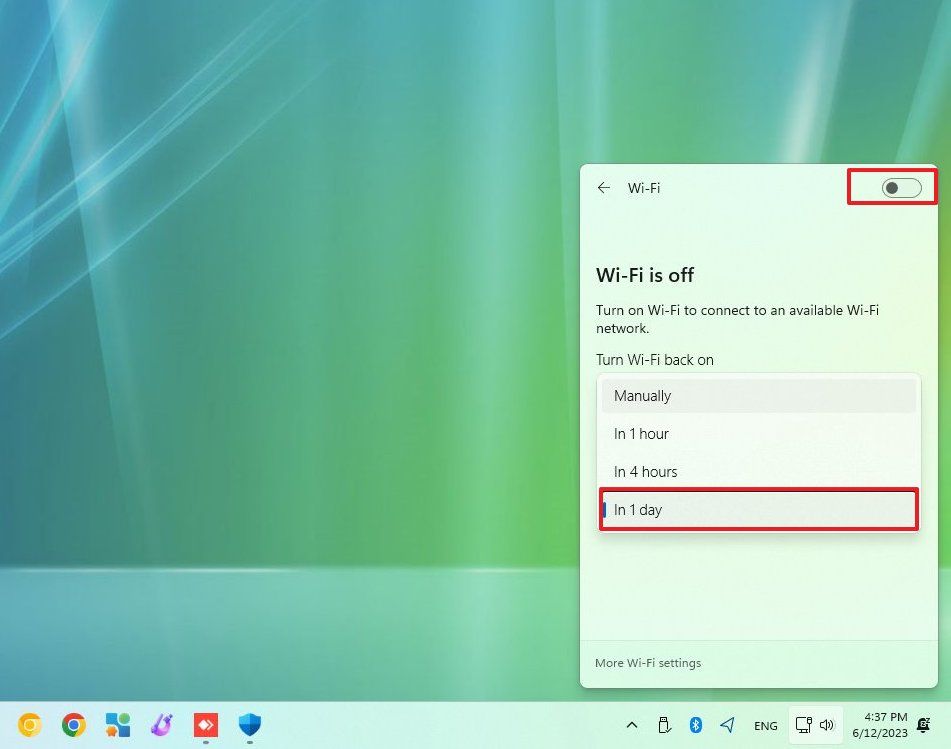Click the network and volume tray icon
Image resolution: width=951 pixels, height=749 pixels.
(x=812, y=724)
